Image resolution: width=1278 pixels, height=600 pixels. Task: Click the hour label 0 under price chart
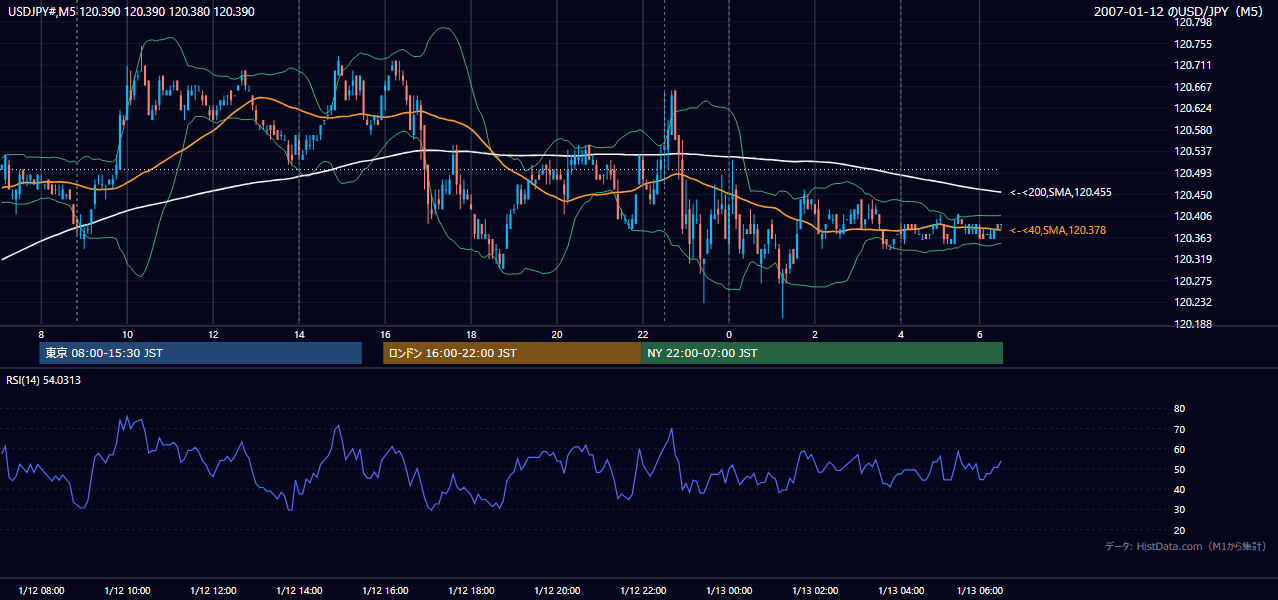[x=729, y=334]
